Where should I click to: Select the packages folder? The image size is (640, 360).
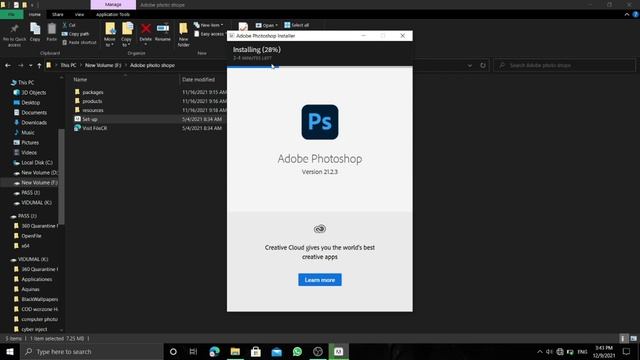(93, 92)
